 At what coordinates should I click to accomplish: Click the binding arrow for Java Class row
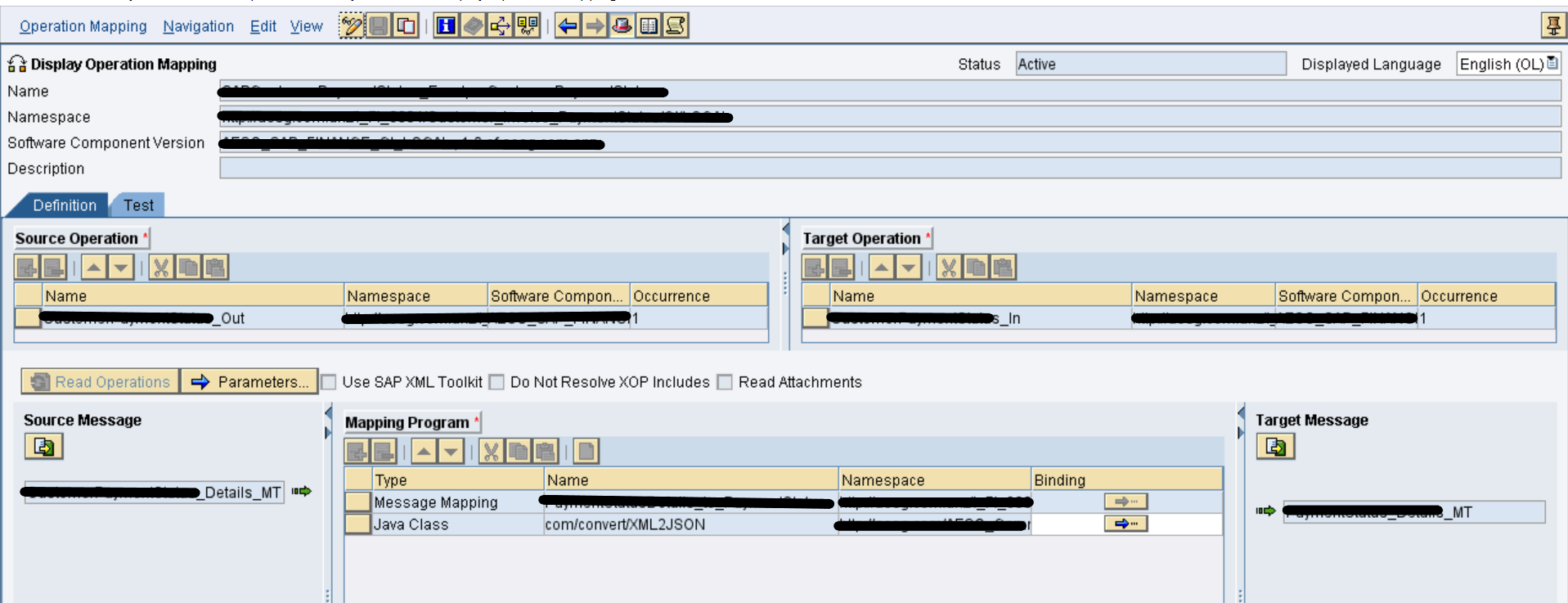click(x=1125, y=524)
